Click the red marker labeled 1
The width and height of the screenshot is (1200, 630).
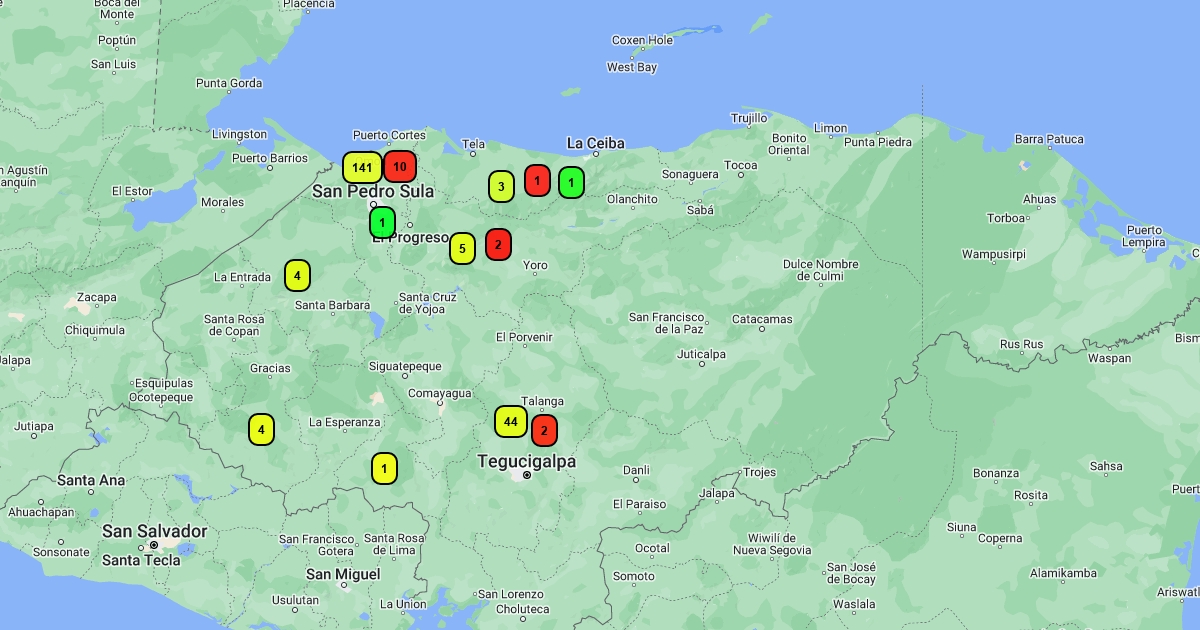pyautogui.click(x=537, y=180)
